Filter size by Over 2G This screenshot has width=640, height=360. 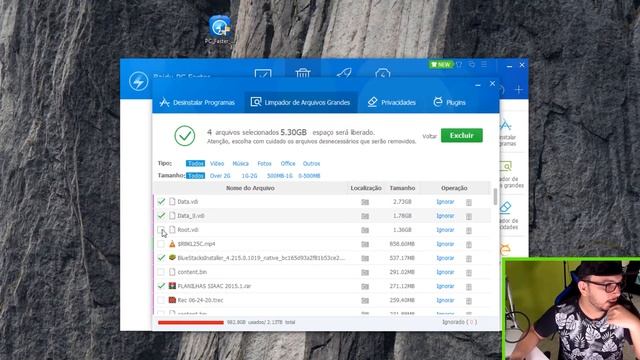tap(220, 176)
